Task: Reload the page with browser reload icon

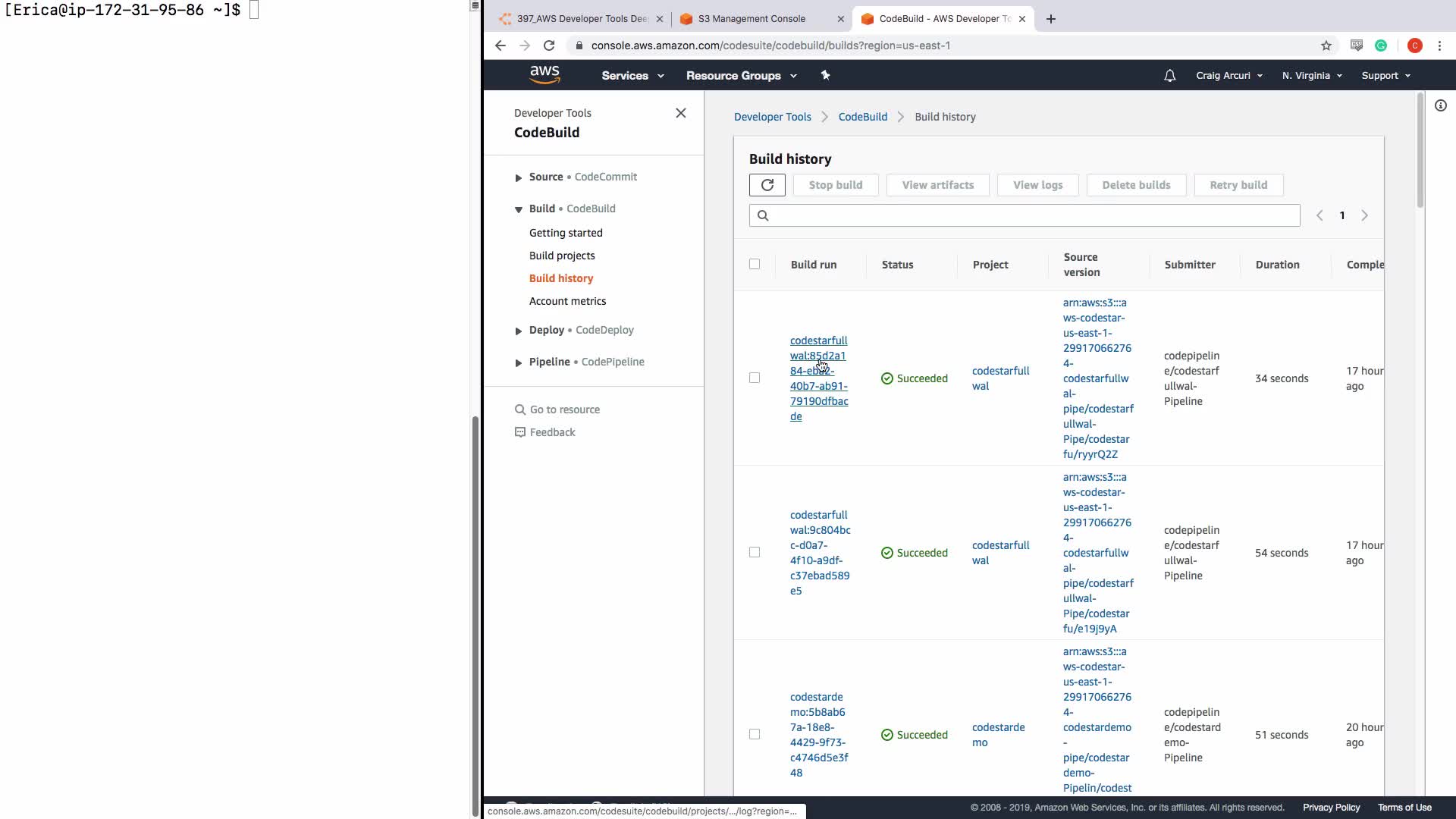Action: (549, 45)
